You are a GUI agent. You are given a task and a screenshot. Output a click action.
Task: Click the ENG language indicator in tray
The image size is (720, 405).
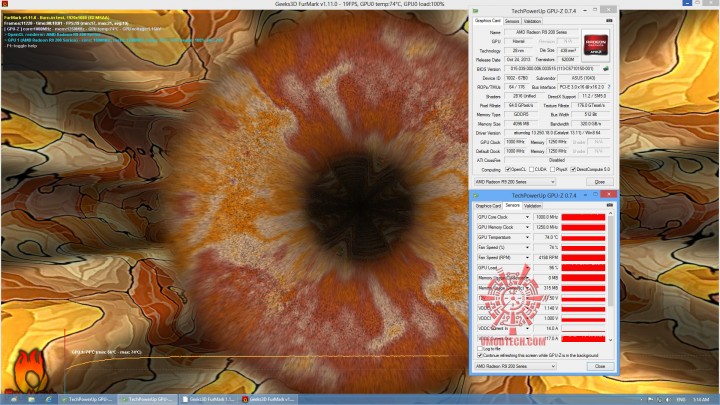pyautogui.click(x=681, y=400)
